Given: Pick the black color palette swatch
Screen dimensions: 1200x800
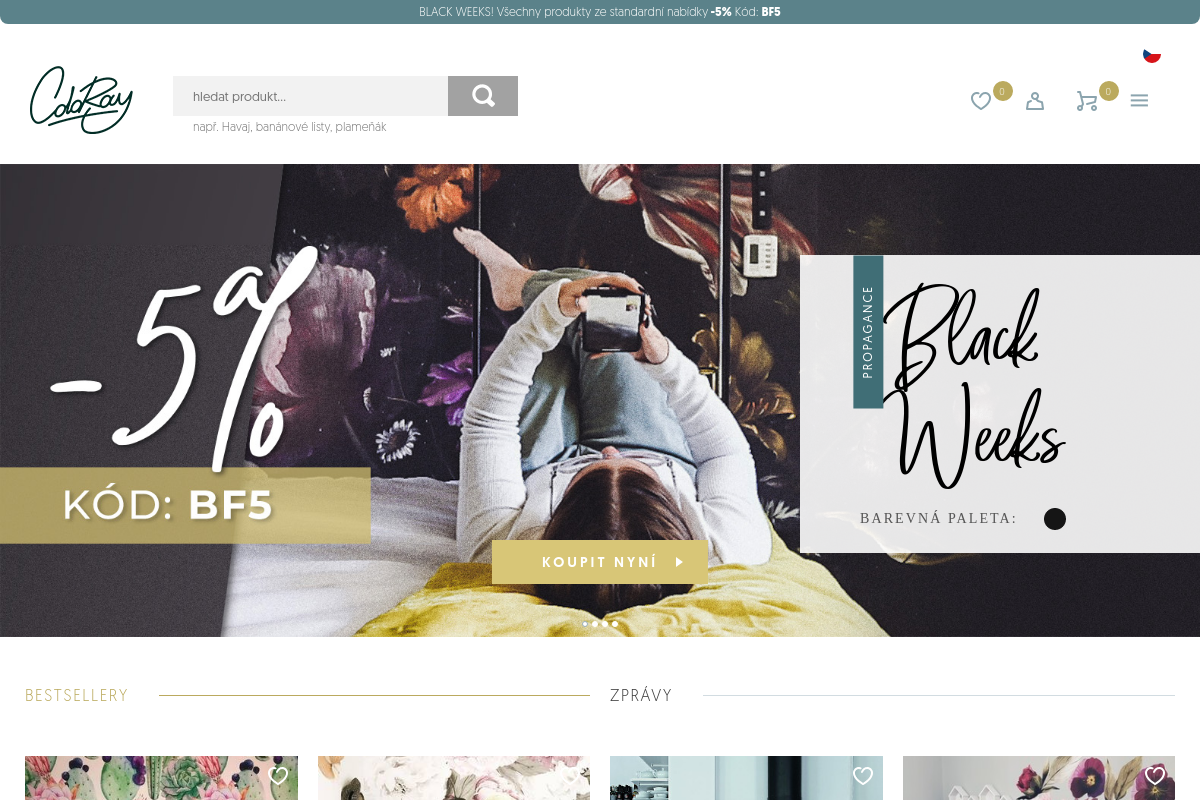Looking at the screenshot, I should 1055,519.
